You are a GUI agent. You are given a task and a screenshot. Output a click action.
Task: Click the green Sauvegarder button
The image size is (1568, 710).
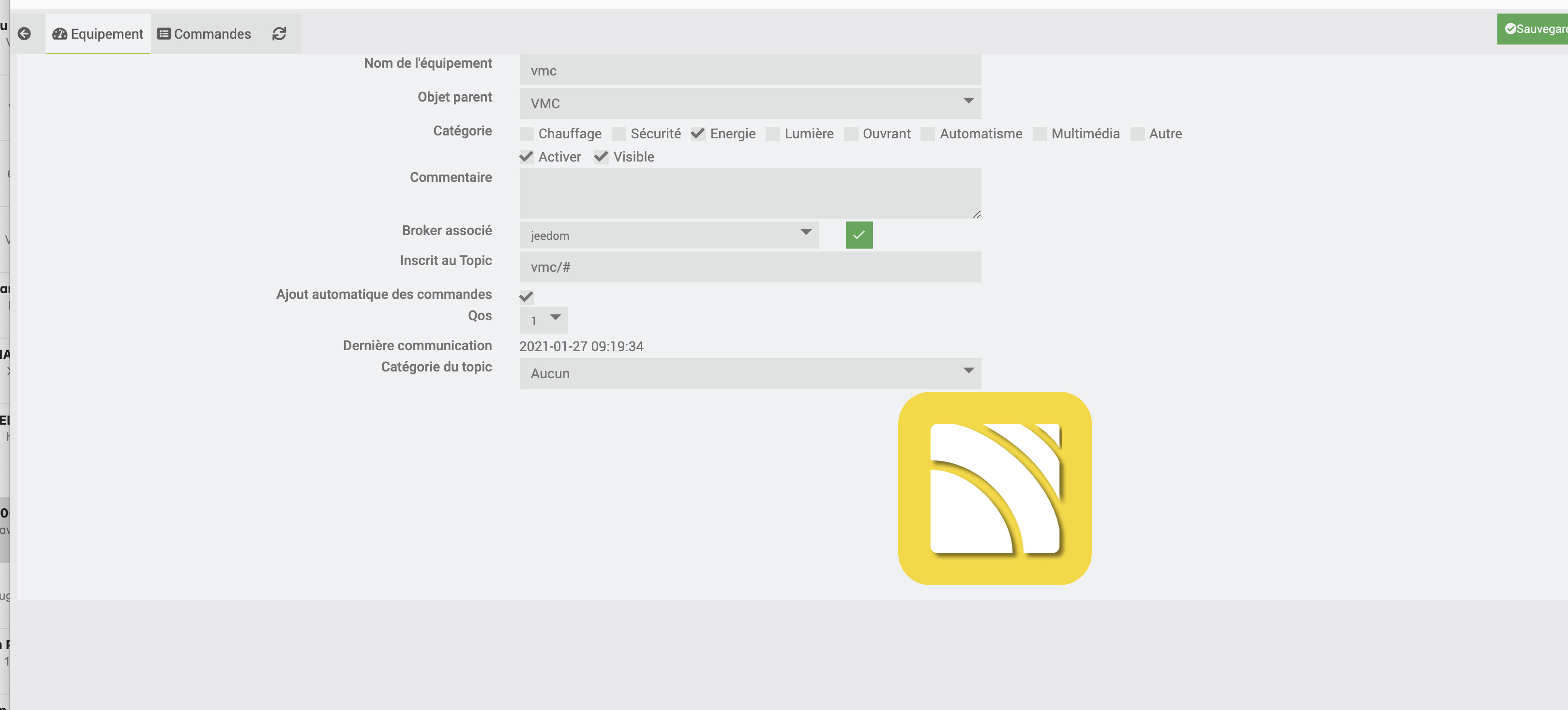(x=1533, y=29)
